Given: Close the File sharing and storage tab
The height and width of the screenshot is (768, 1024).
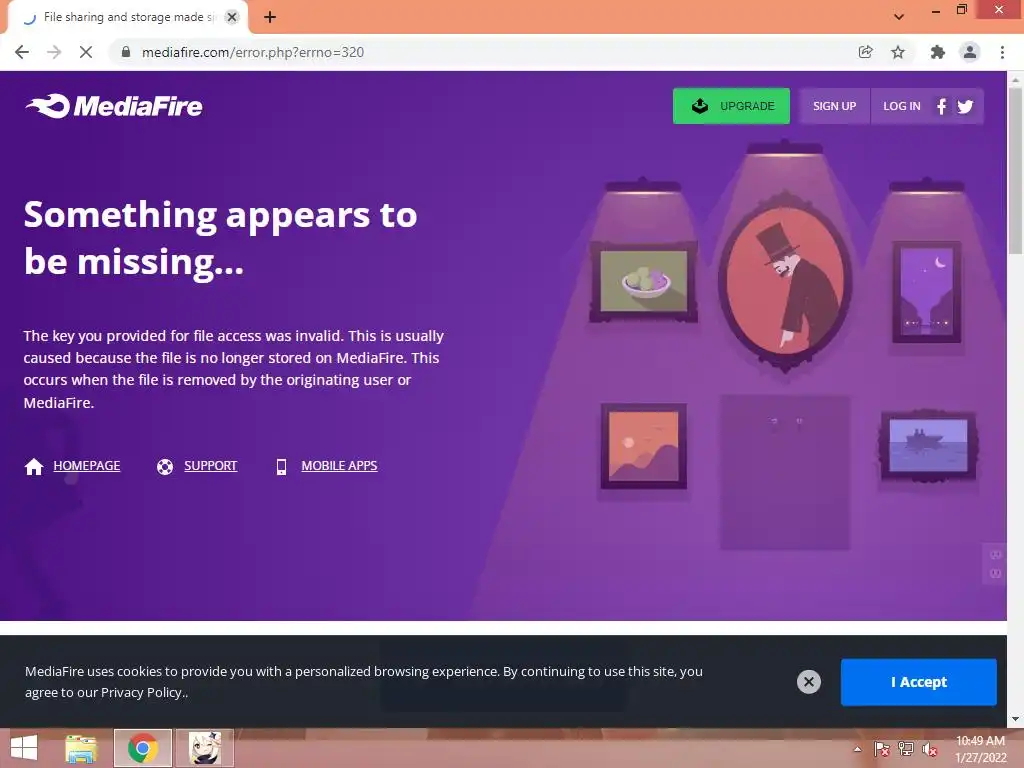Looking at the screenshot, I should (x=232, y=17).
